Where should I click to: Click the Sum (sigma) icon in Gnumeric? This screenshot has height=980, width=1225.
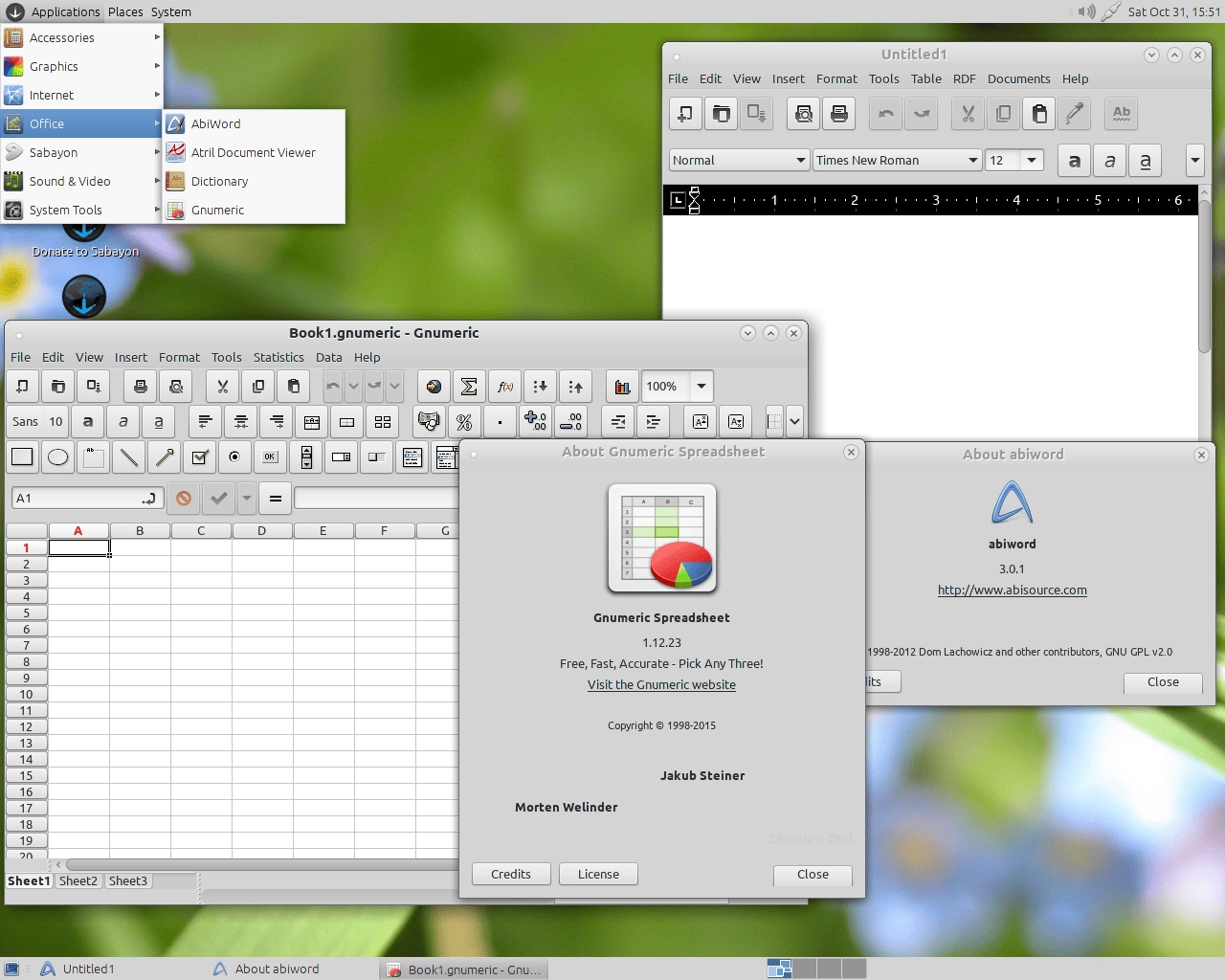point(469,387)
